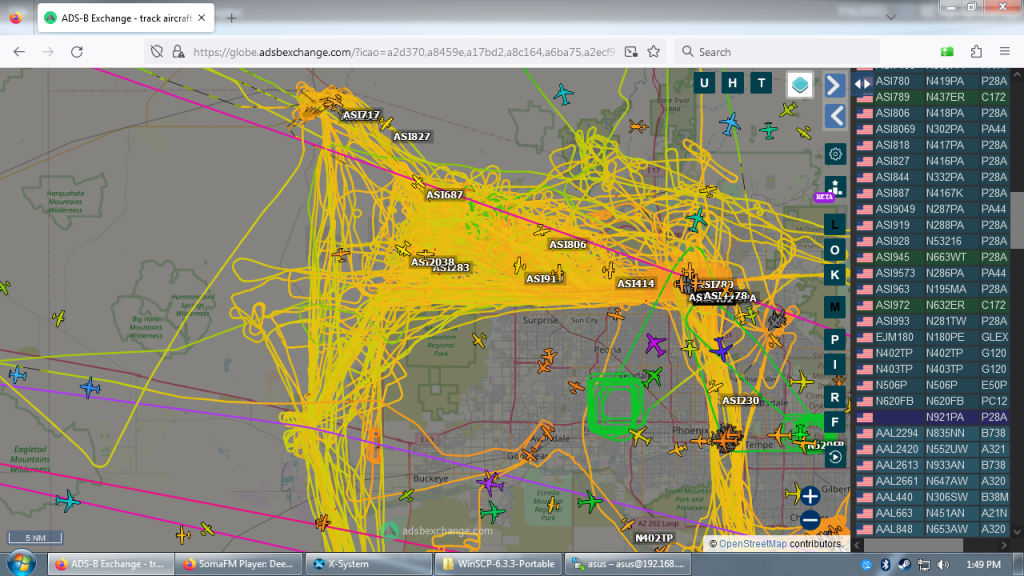Open X-System taskbar window

368,564
